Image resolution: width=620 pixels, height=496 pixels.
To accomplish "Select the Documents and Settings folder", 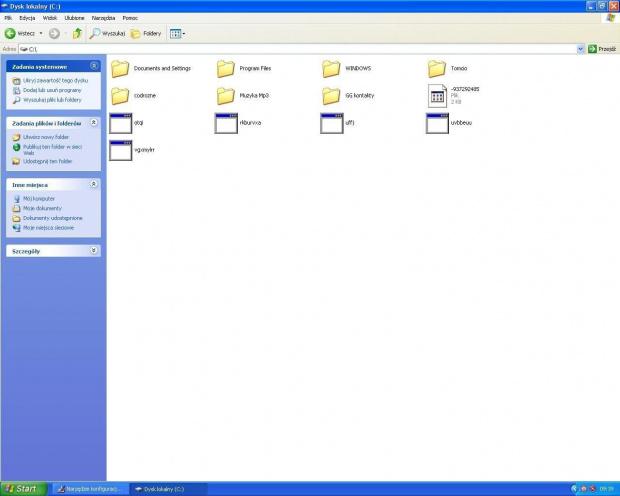I will 120,68.
